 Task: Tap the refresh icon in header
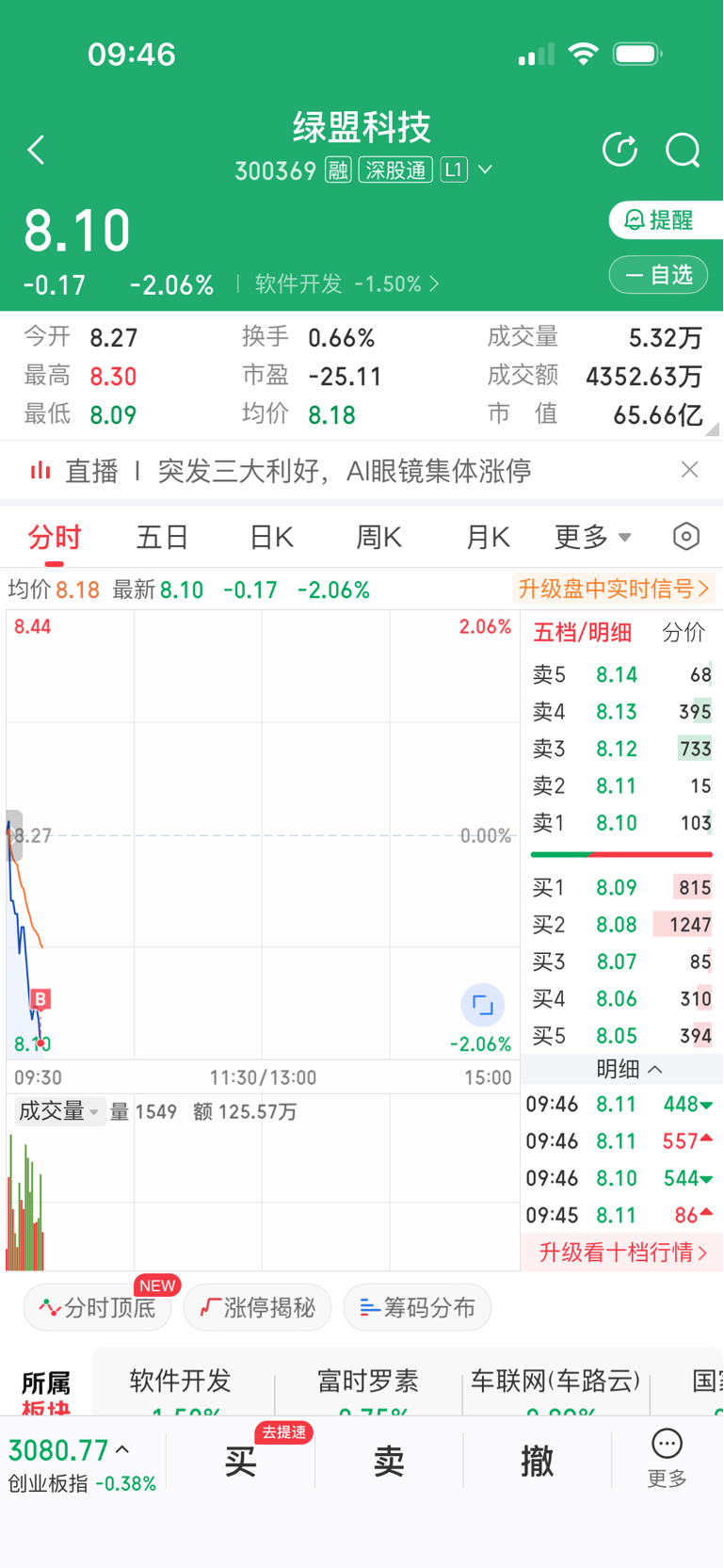point(620,150)
